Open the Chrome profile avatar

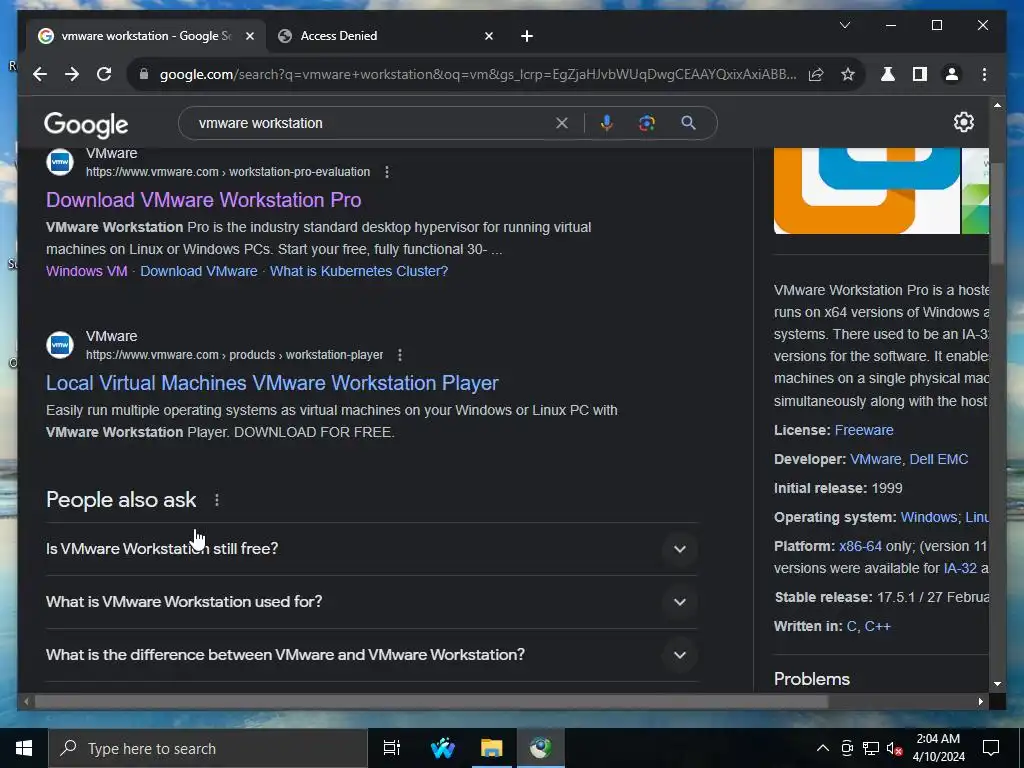click(952, 74)
